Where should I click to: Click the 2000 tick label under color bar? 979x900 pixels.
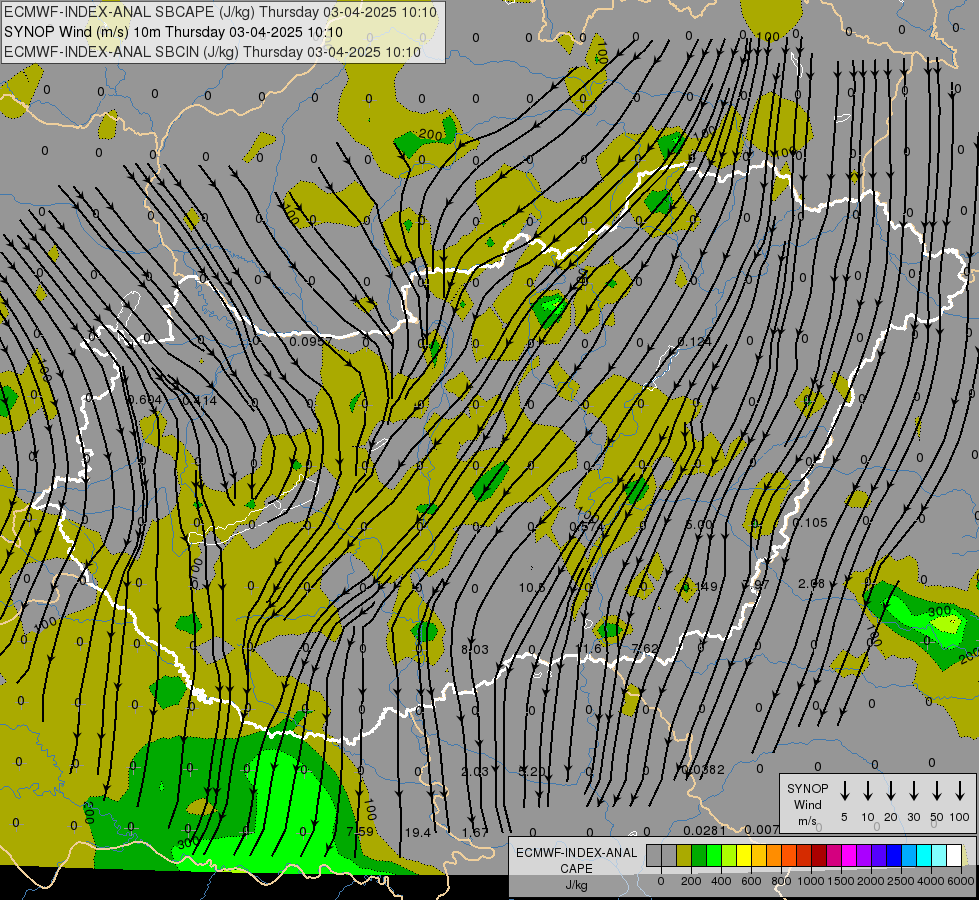(871, 881)
